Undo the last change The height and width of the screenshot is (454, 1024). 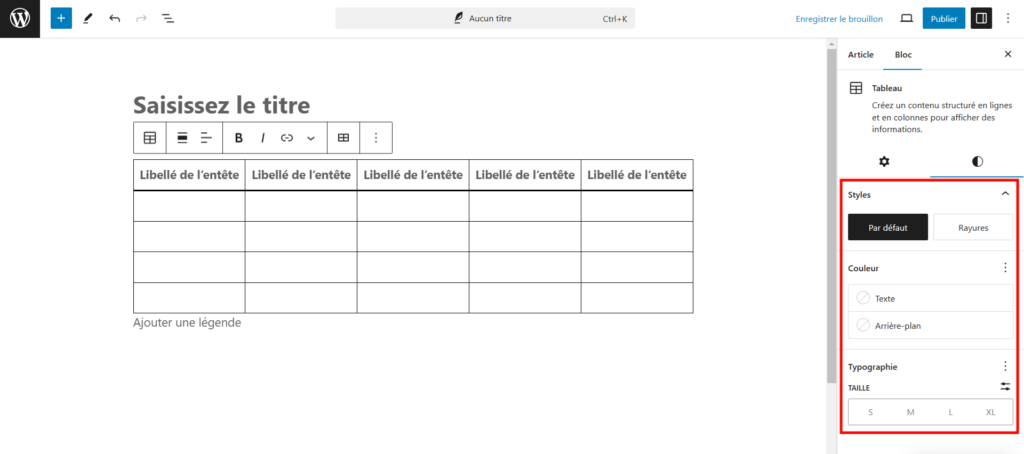[x=115, y=18]
